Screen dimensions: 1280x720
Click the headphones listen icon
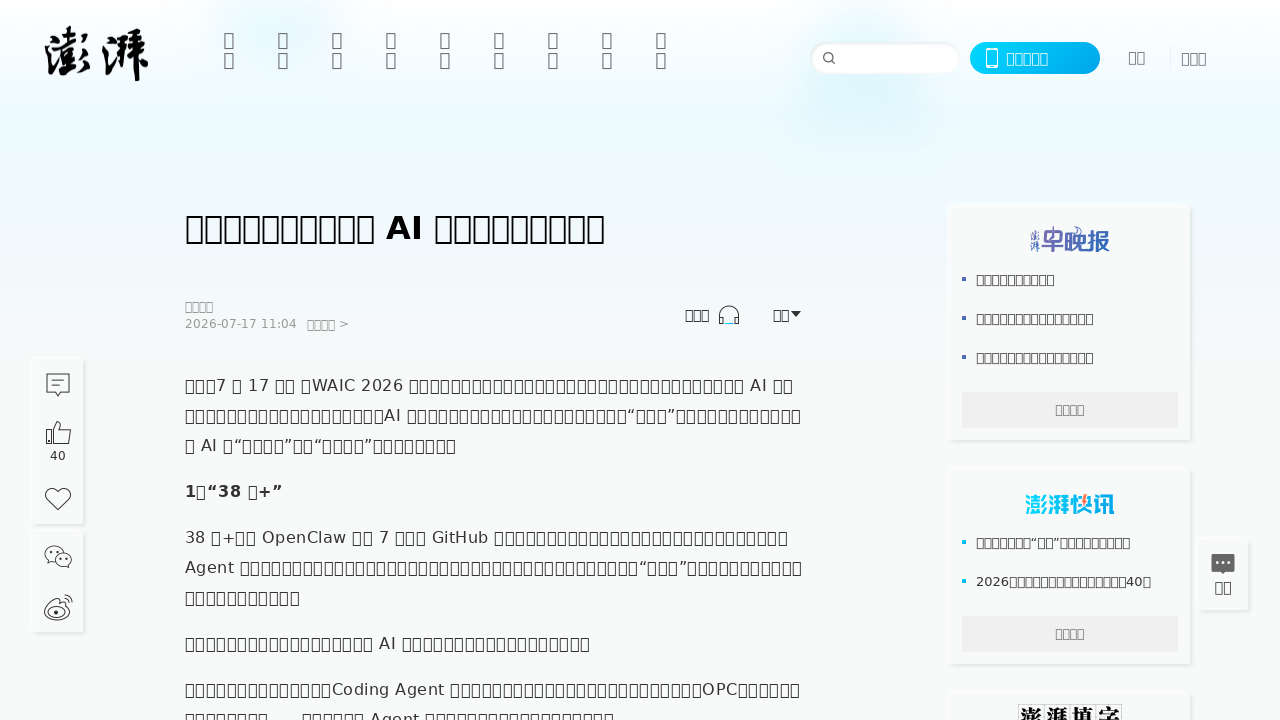(729, 315)
